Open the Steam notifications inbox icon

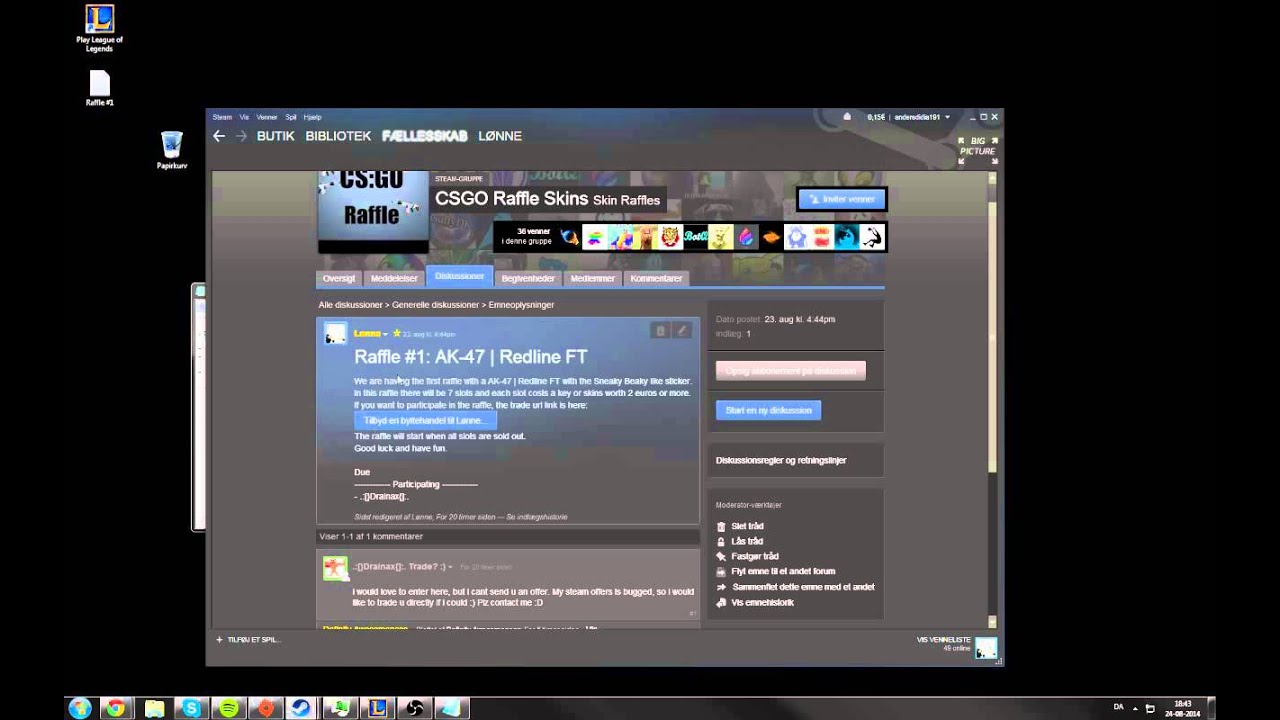pos(847,117)
